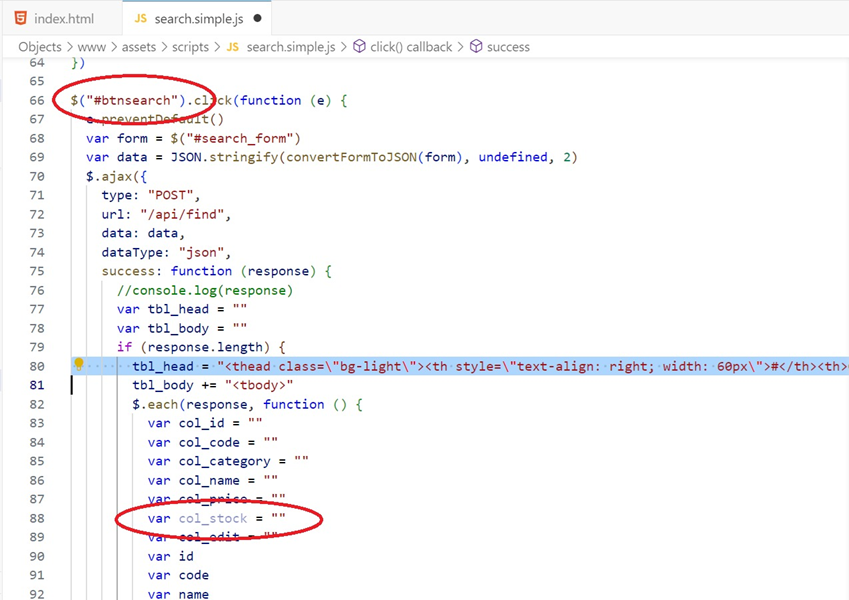Click line number 81 in the gutter
Image resolution: width=849 pixels, height=600 pixels.
tap(37, 386)
